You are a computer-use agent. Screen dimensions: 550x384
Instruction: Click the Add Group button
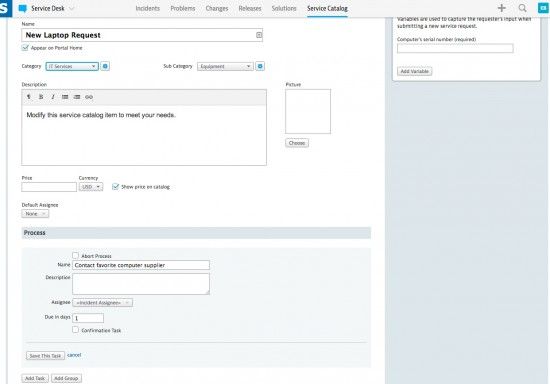click(66, 378)
